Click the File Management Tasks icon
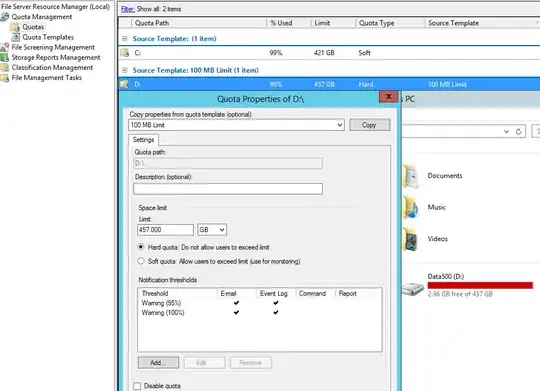The image size is (540, 391). pyautogui.click(x=5, y=78)
